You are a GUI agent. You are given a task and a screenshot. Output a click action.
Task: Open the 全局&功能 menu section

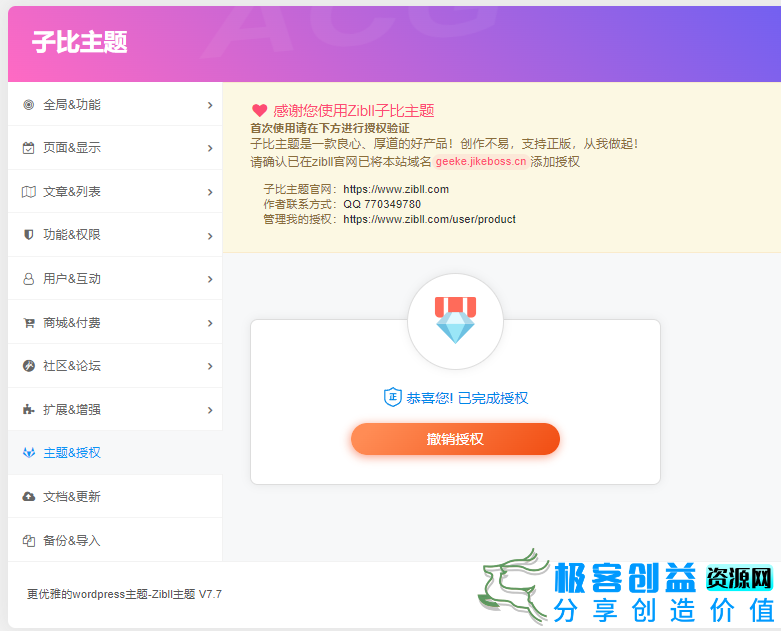pos(115,105)
